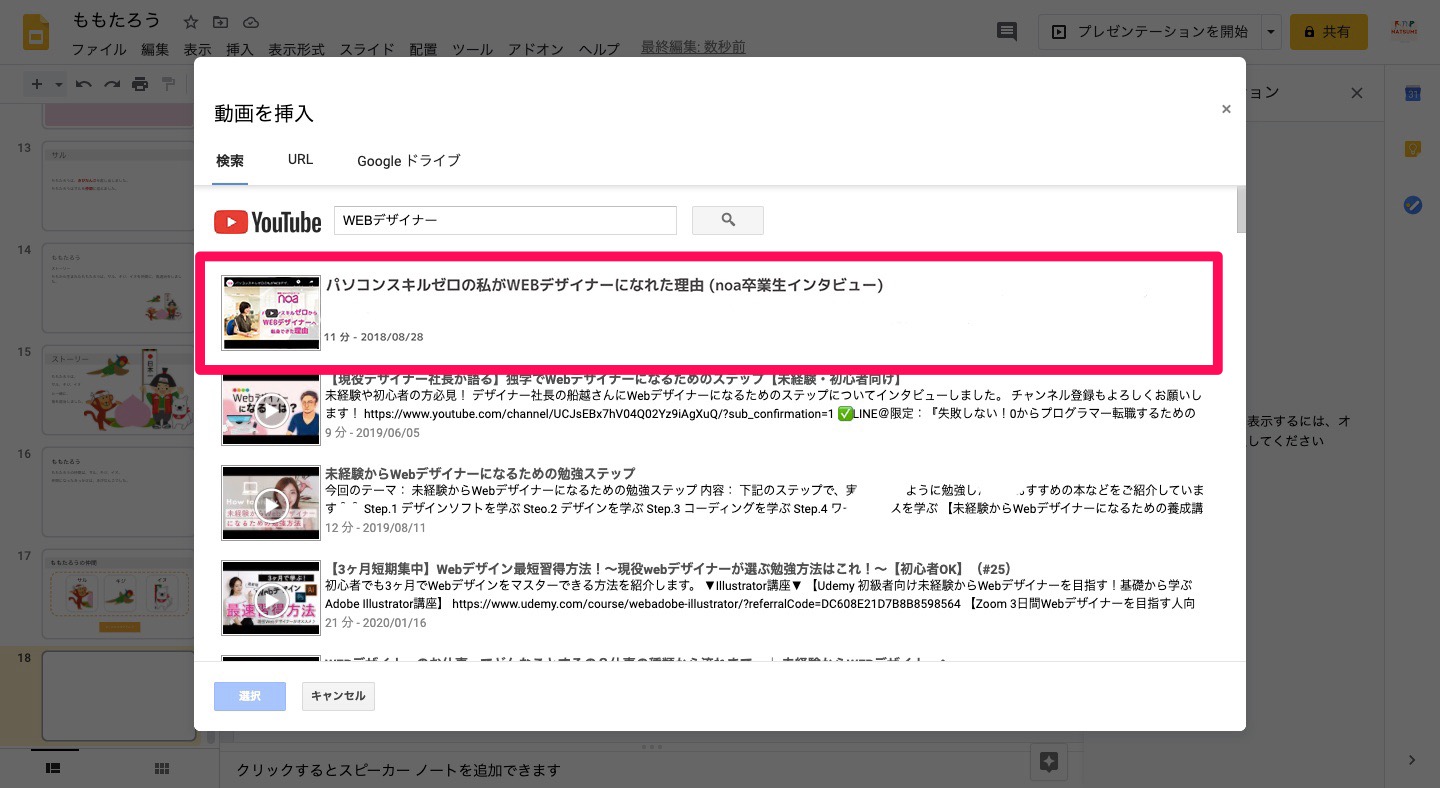Open the user account avatar
This screenshot has width=1440, height=788.
[x=1404, y=32]
